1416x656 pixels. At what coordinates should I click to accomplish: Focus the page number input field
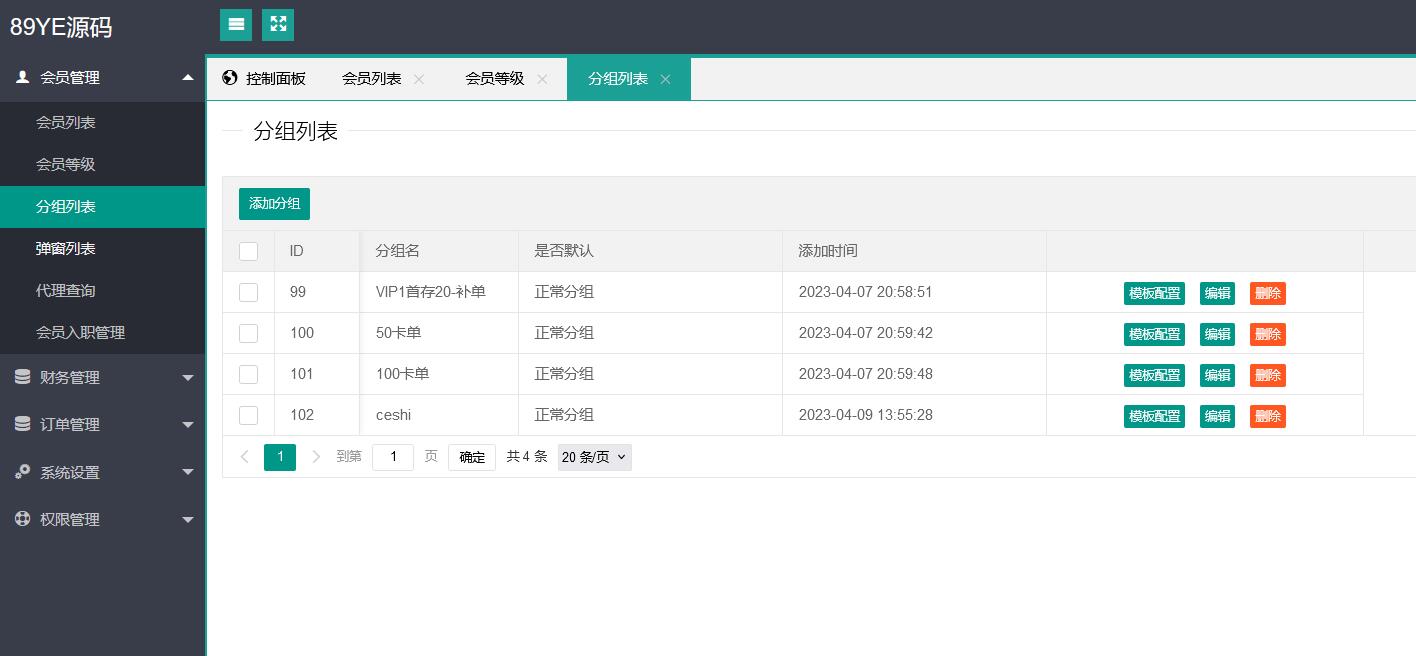click(x=393, y=457)
